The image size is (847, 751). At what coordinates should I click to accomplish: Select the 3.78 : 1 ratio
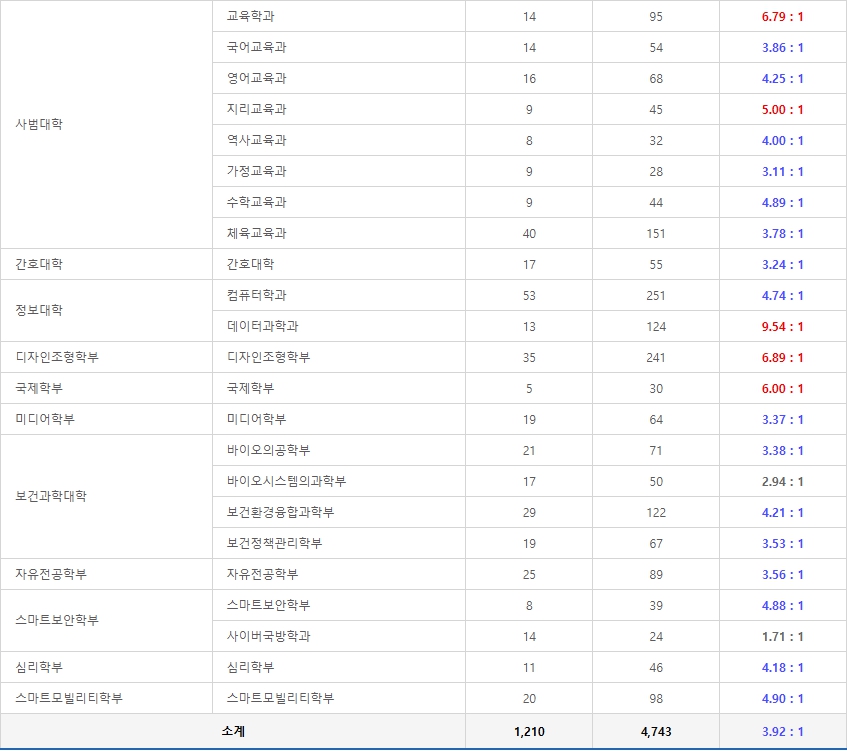coord(782,233)
